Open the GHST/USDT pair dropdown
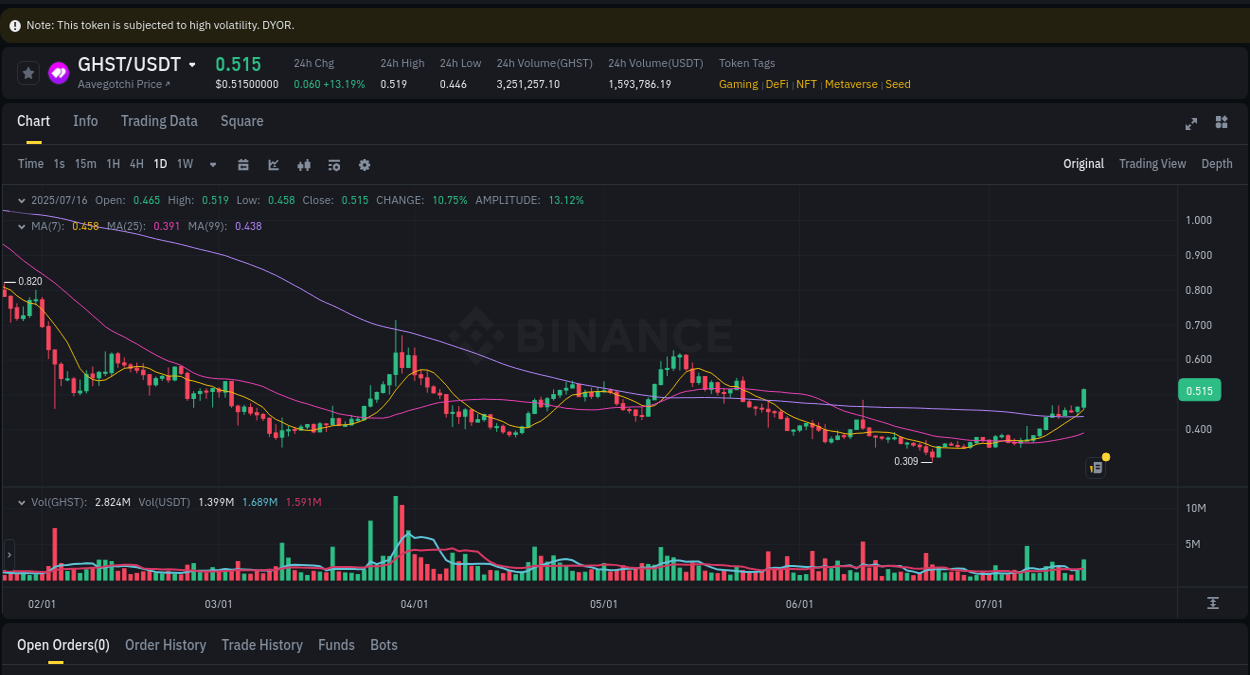The height and width of the screenshot is (675, 1250). (x=194, y=64)
